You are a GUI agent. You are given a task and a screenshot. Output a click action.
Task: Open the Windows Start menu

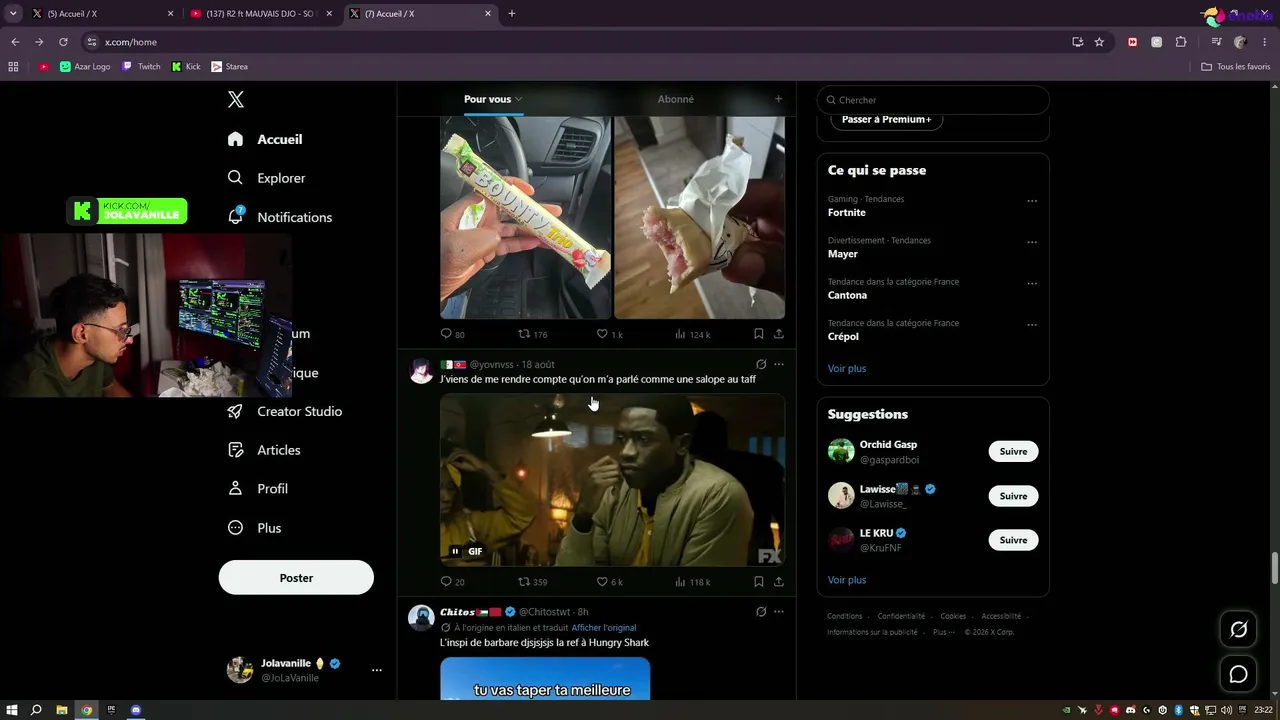pos(12,710)
